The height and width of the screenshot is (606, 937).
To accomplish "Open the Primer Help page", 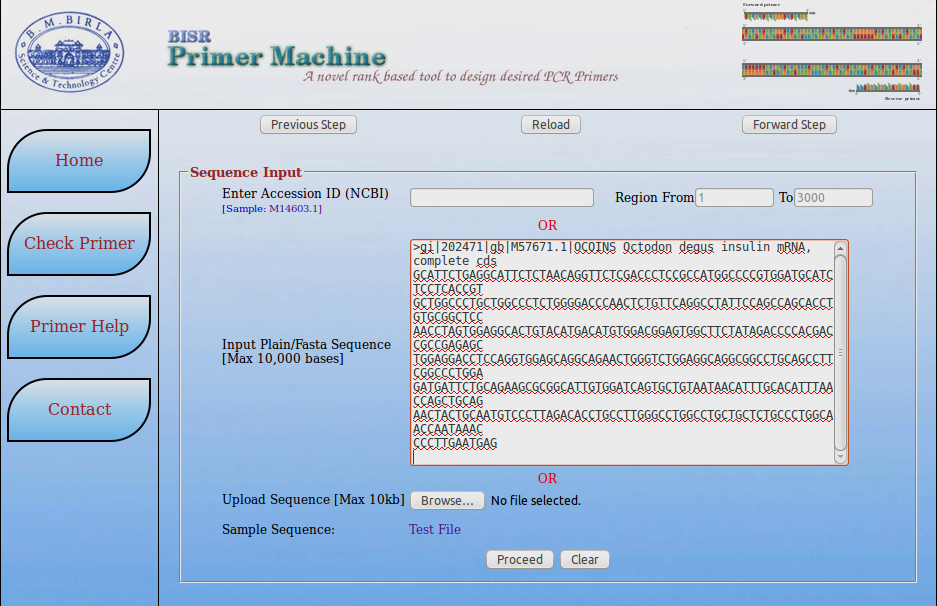I will [x=79, y=326].
